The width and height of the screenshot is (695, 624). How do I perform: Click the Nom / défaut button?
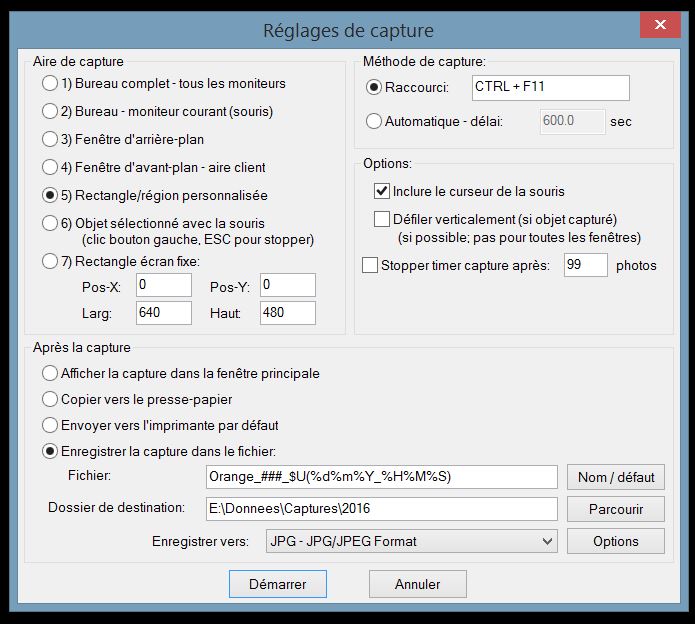point(616,477)
